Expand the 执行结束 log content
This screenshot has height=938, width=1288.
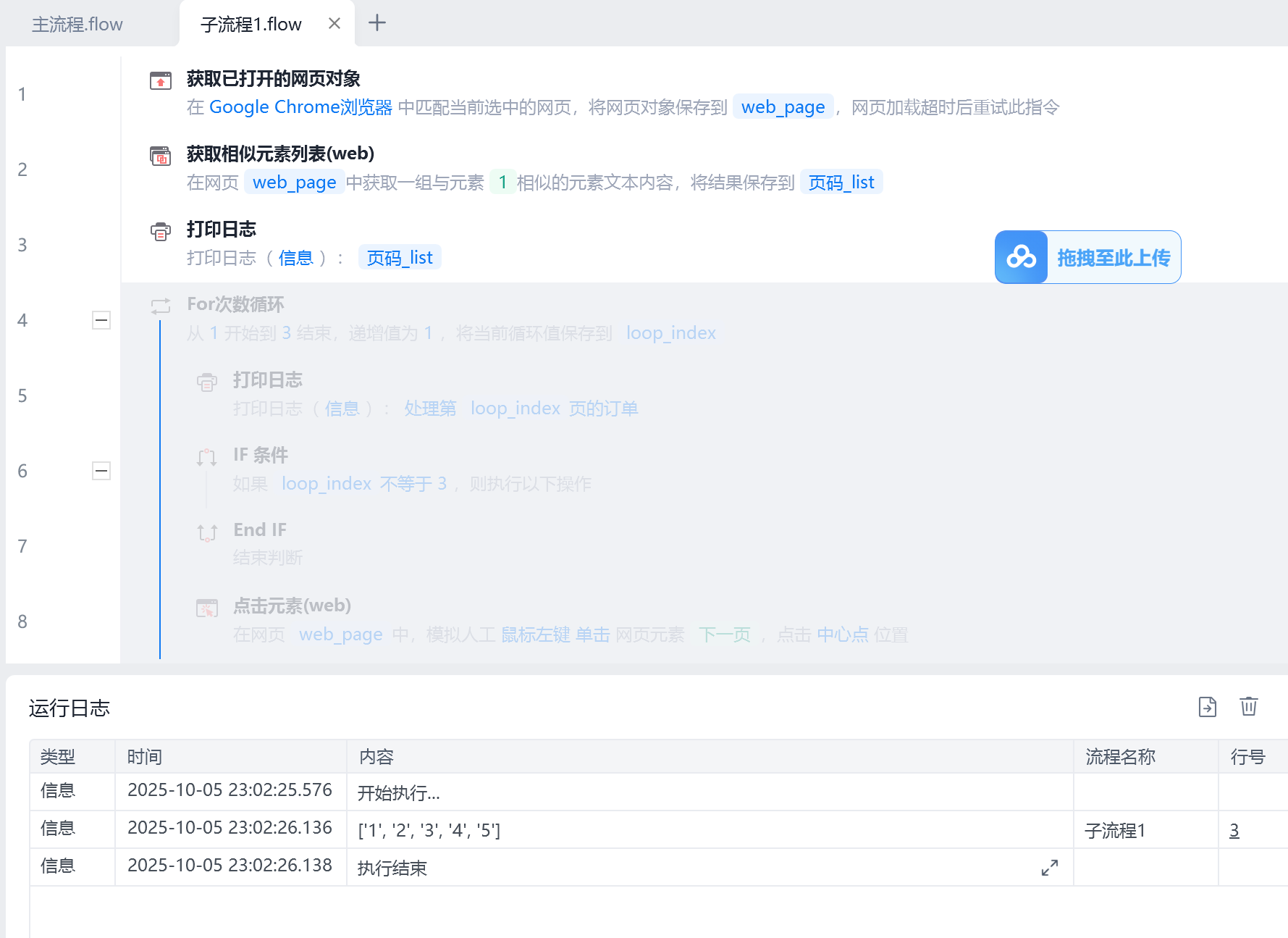1050,867
